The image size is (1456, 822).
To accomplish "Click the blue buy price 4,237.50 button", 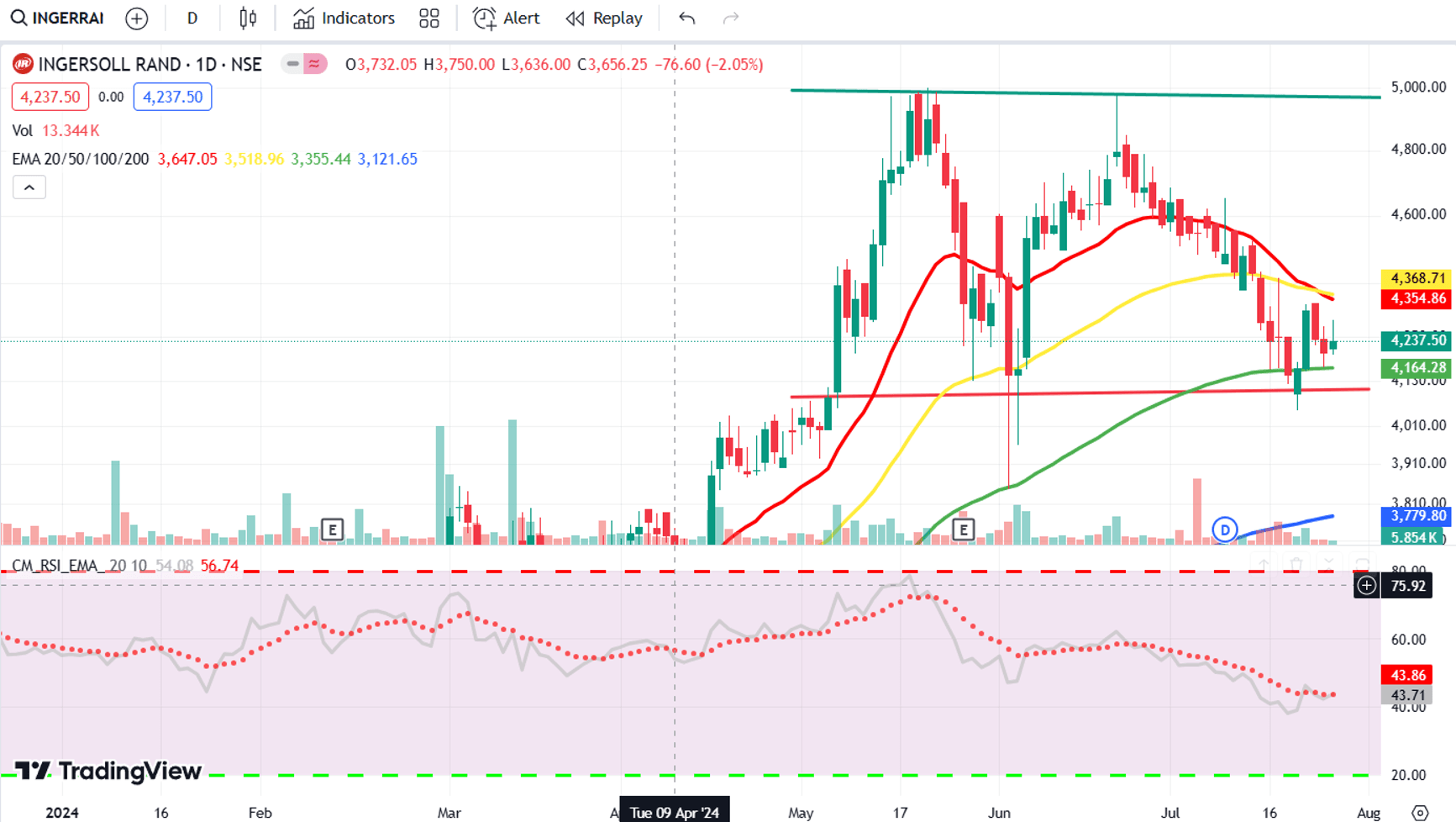I will [172, 97].
